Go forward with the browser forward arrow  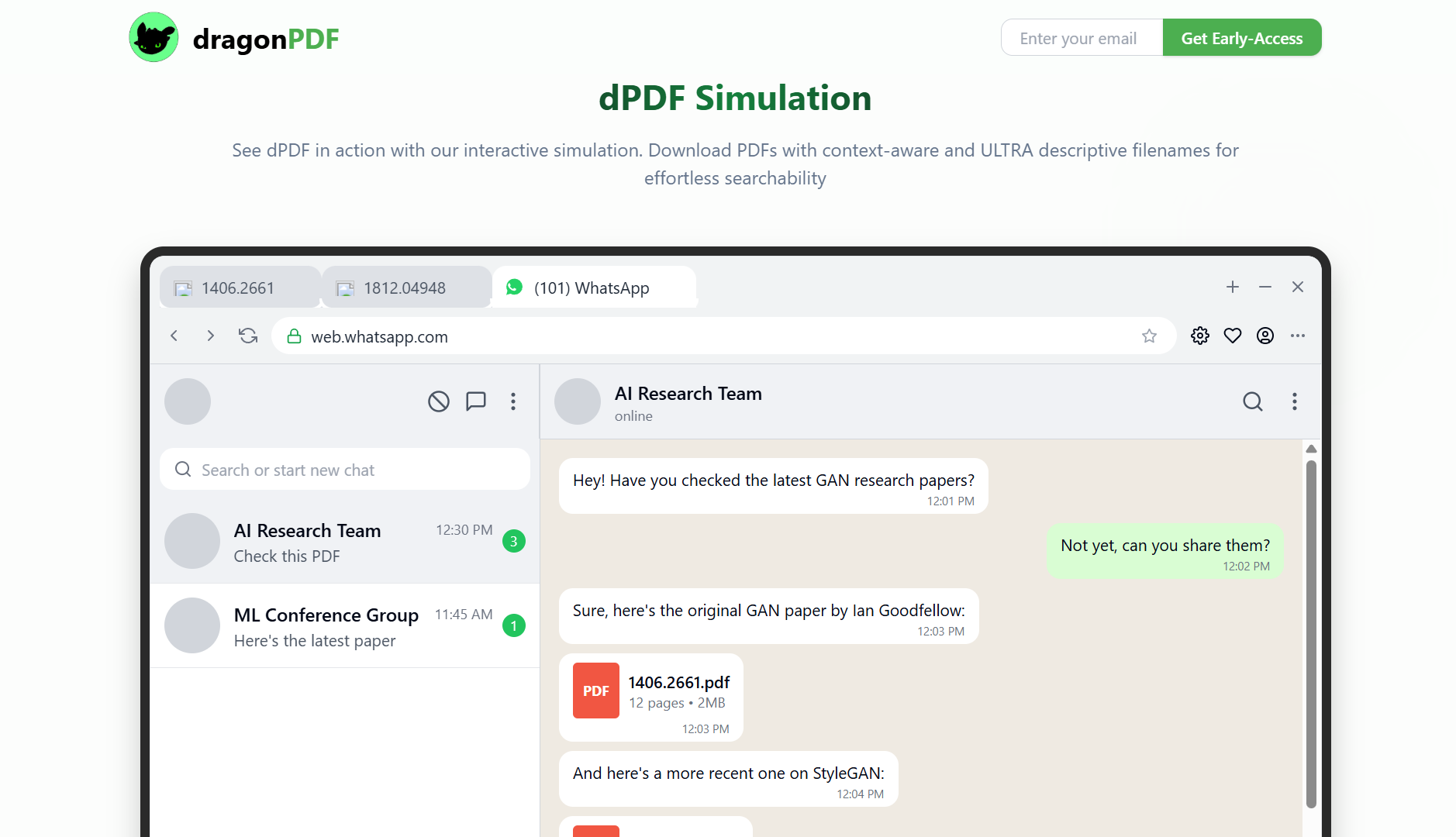coord(210,336)
